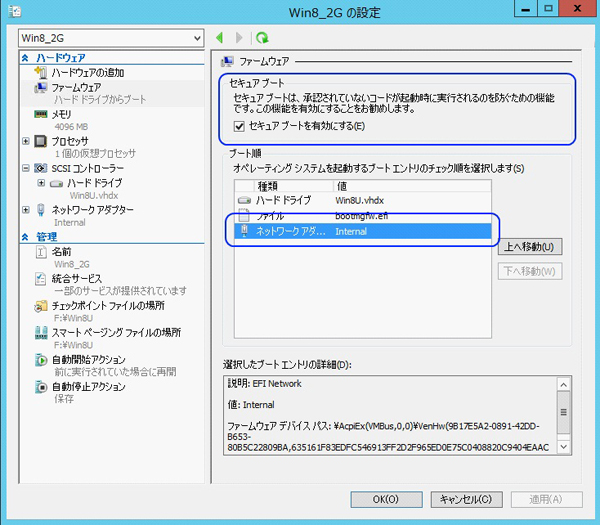Viewport: 600px width, 525px height.
Task: Click the 名前 icon
Action: (41, 252)
